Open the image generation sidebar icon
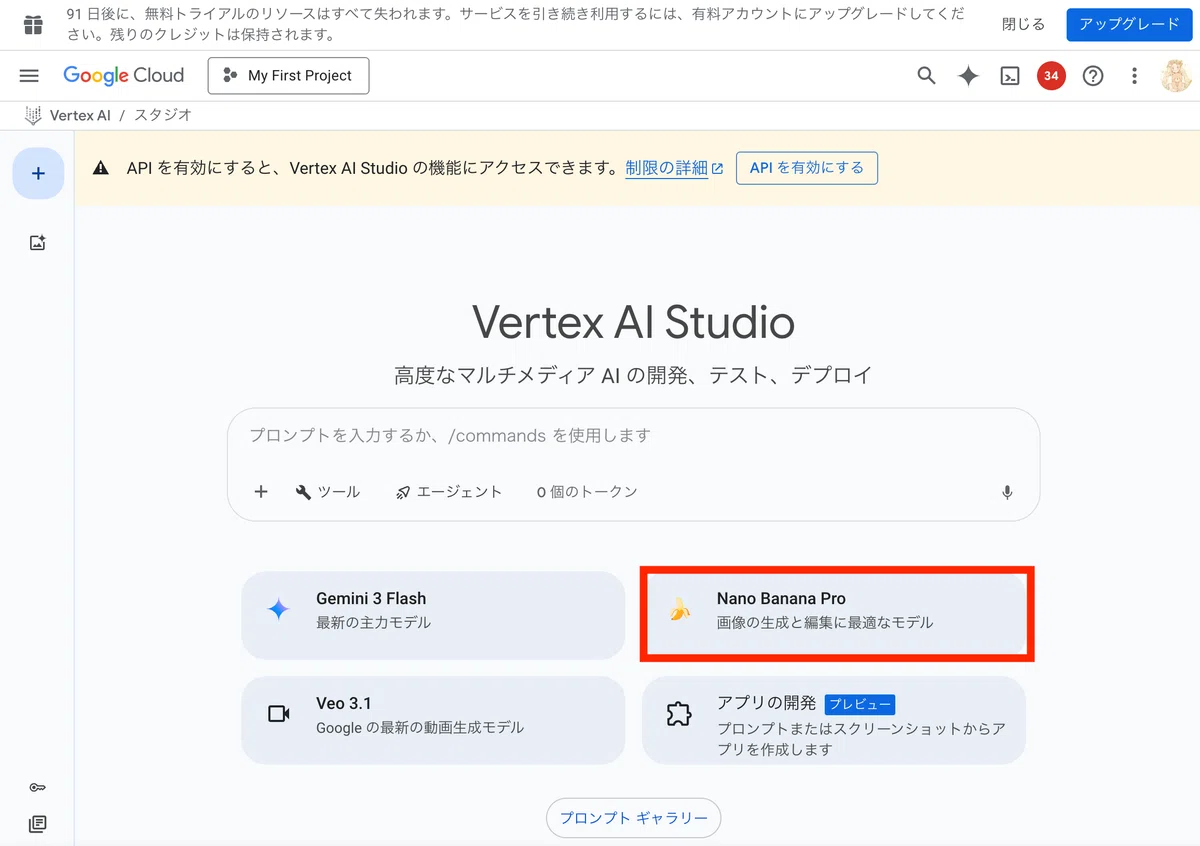Viewport: 1200px width, 846px height. 38,242
